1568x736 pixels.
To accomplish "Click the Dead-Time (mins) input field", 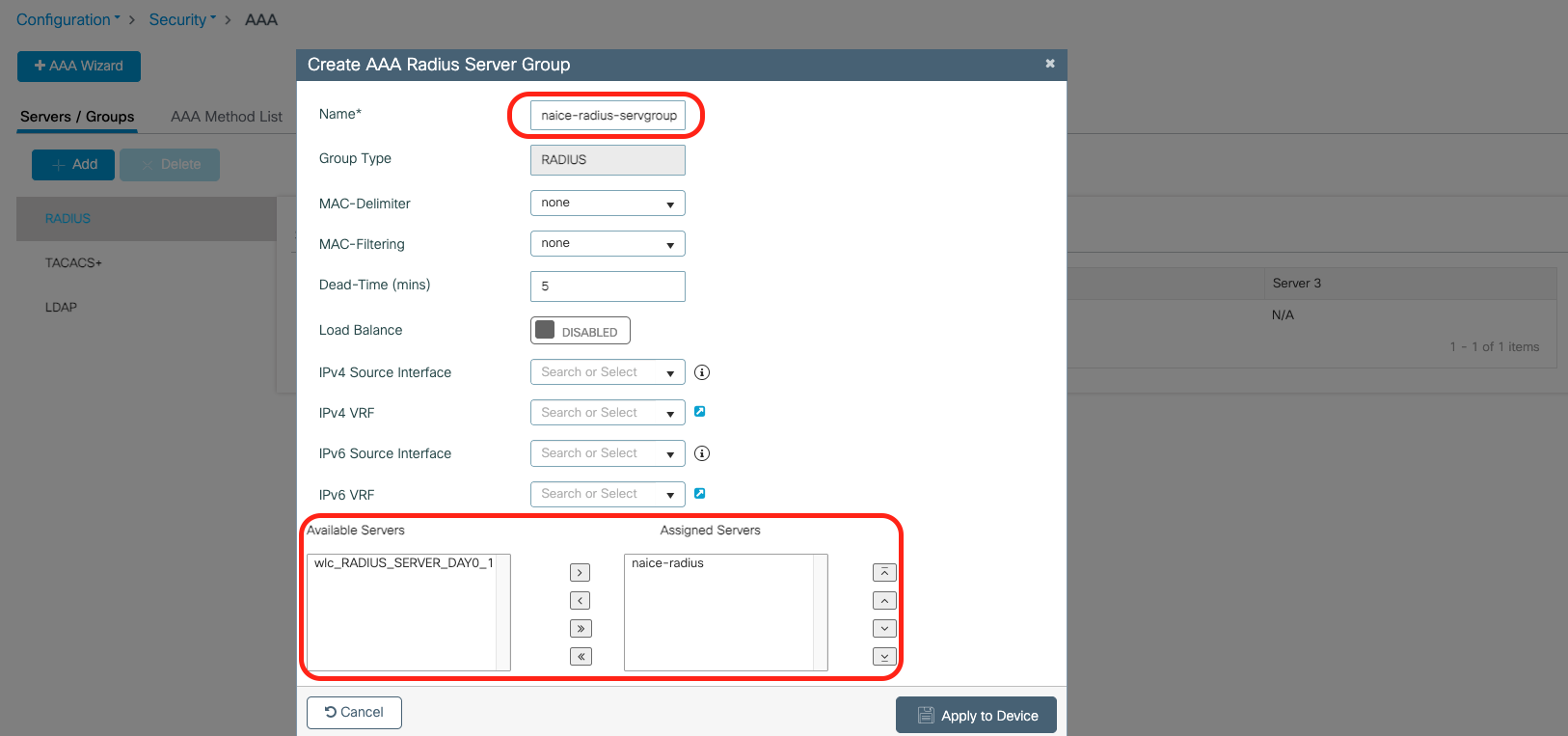I will tap(608, 286).
